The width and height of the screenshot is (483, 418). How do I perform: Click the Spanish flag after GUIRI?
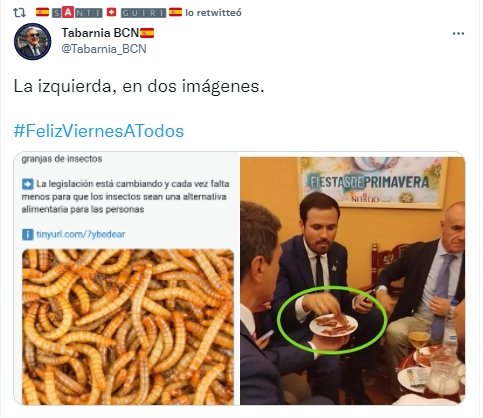[175, 12]
